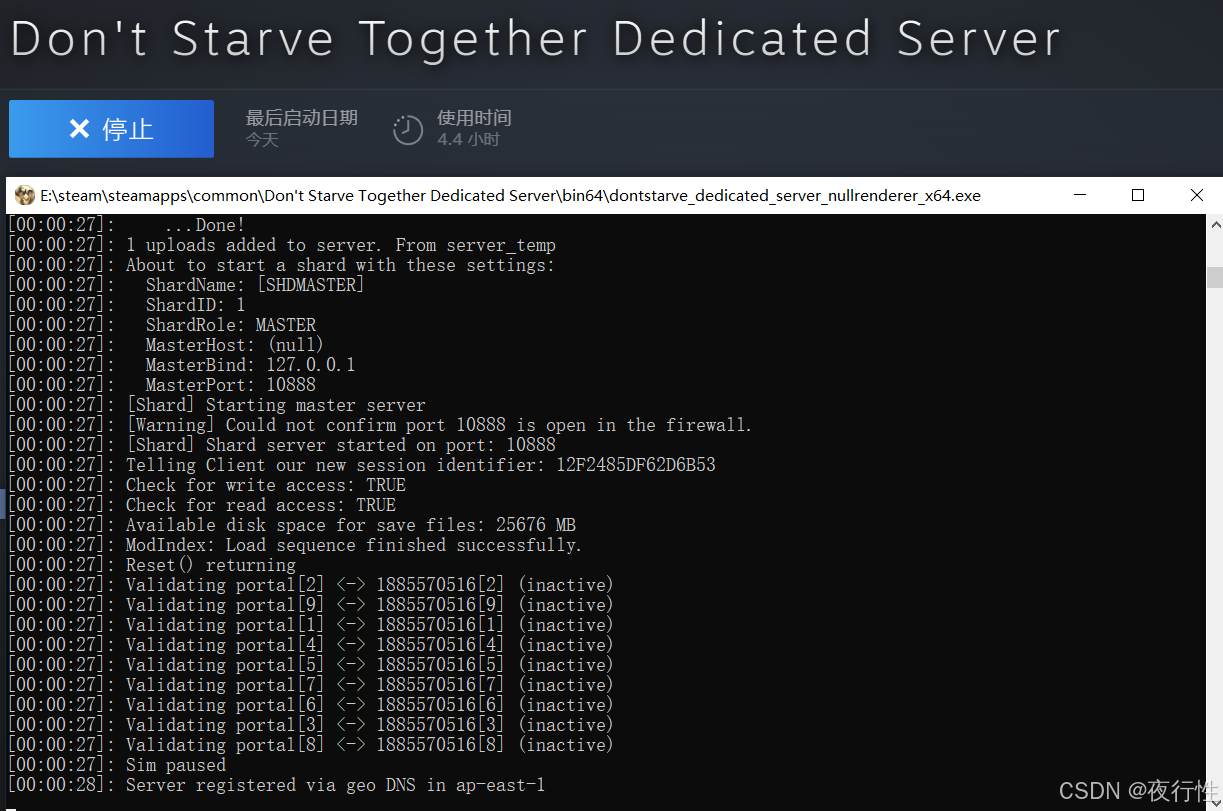
Task: Click the 'Validating portal[1]' line
Action: coord(310,625)
